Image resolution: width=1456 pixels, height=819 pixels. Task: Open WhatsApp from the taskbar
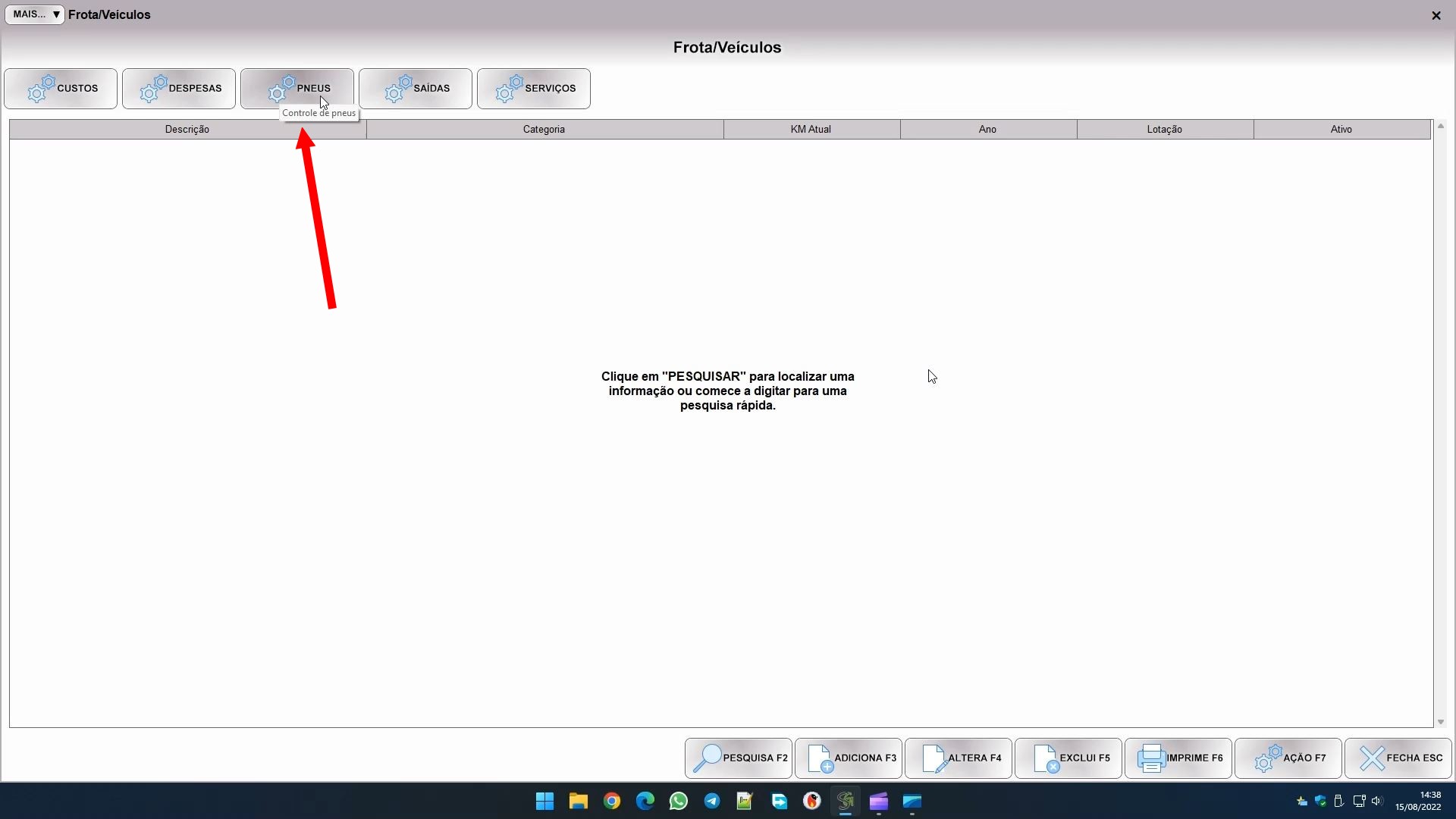pyautogui.click(x=679, y=802)
